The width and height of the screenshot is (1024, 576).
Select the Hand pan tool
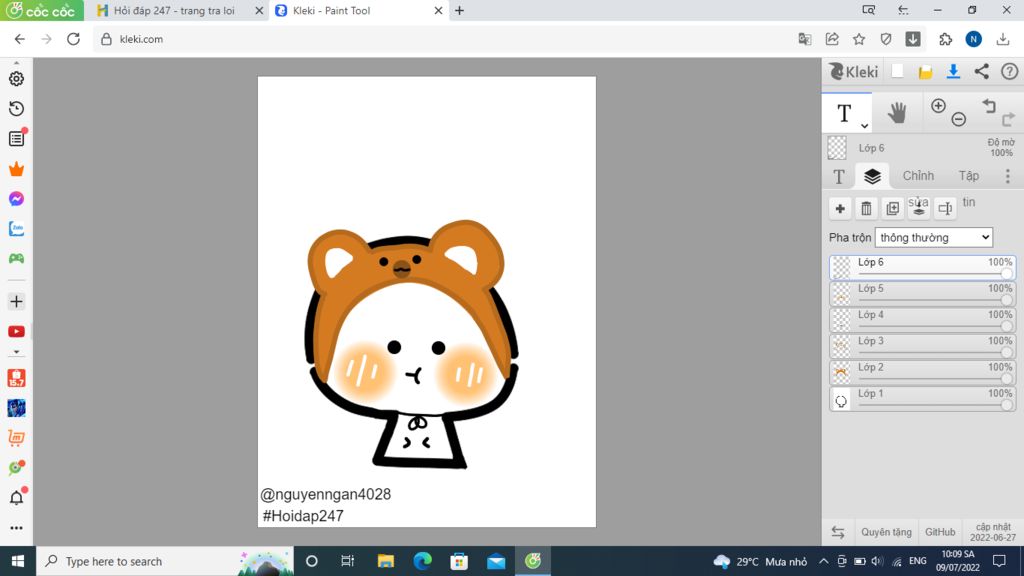click(x=897, y=113)
